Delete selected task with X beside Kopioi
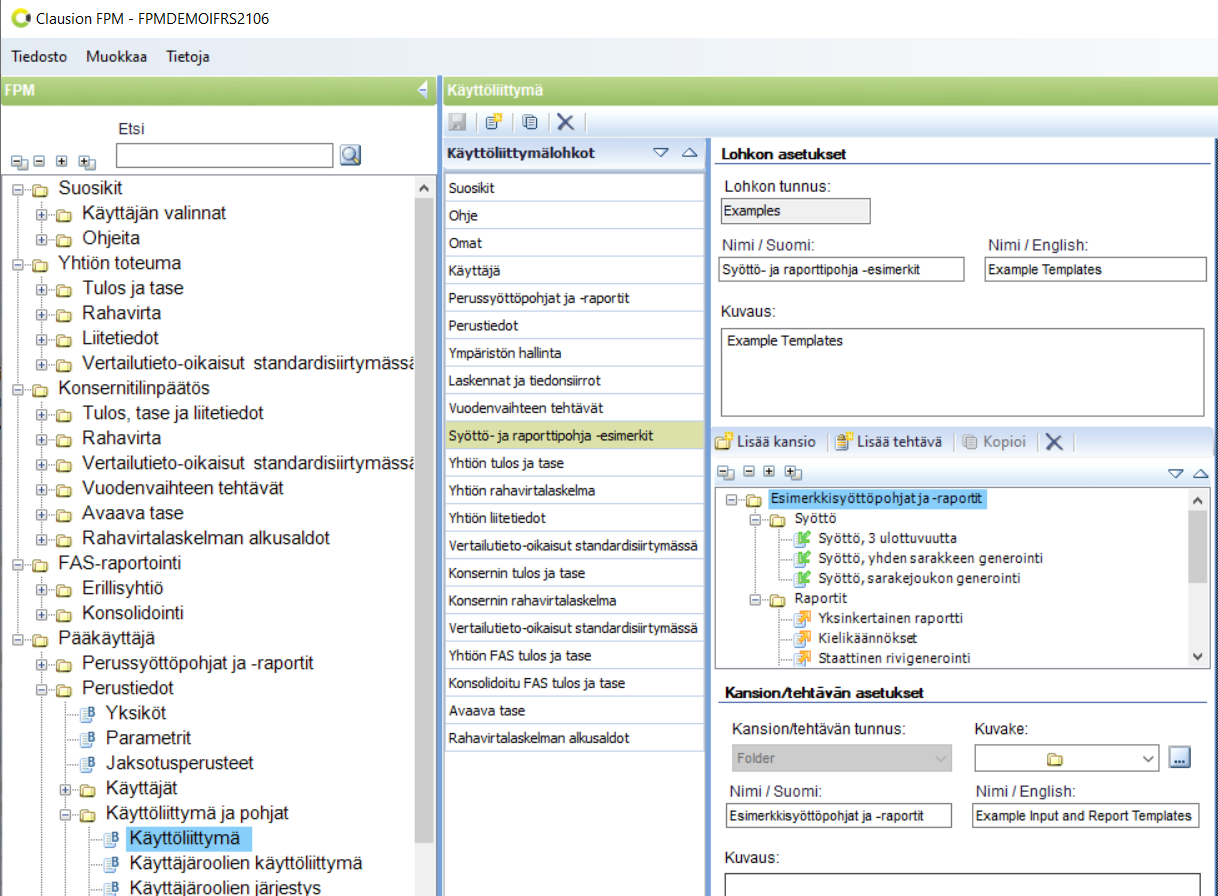Screen dimensions: 1218x896 click(x=1053, y=442)
